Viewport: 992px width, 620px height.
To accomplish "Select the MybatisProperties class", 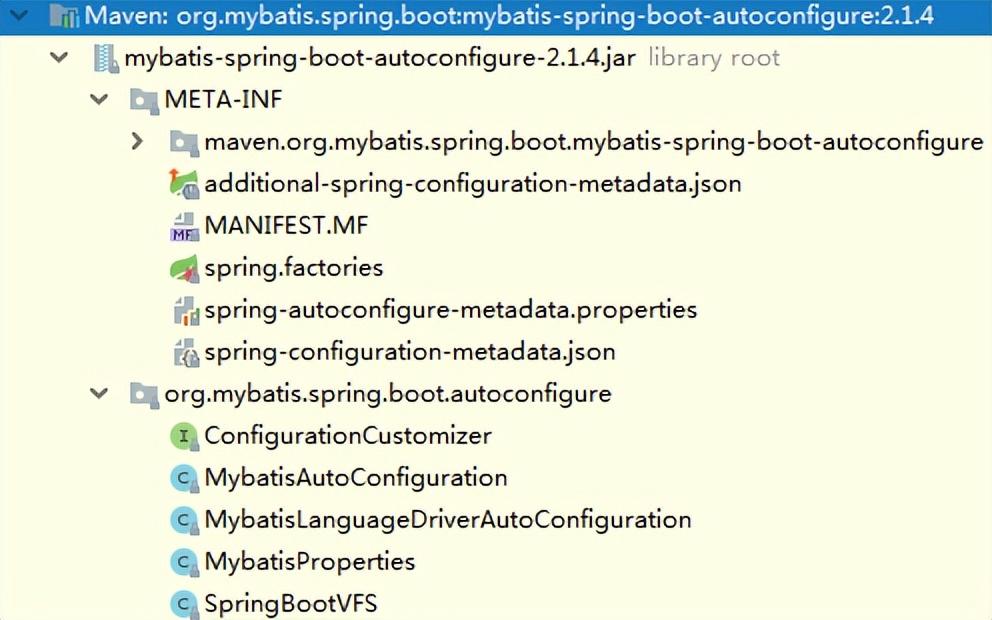I will click(309, 562).
